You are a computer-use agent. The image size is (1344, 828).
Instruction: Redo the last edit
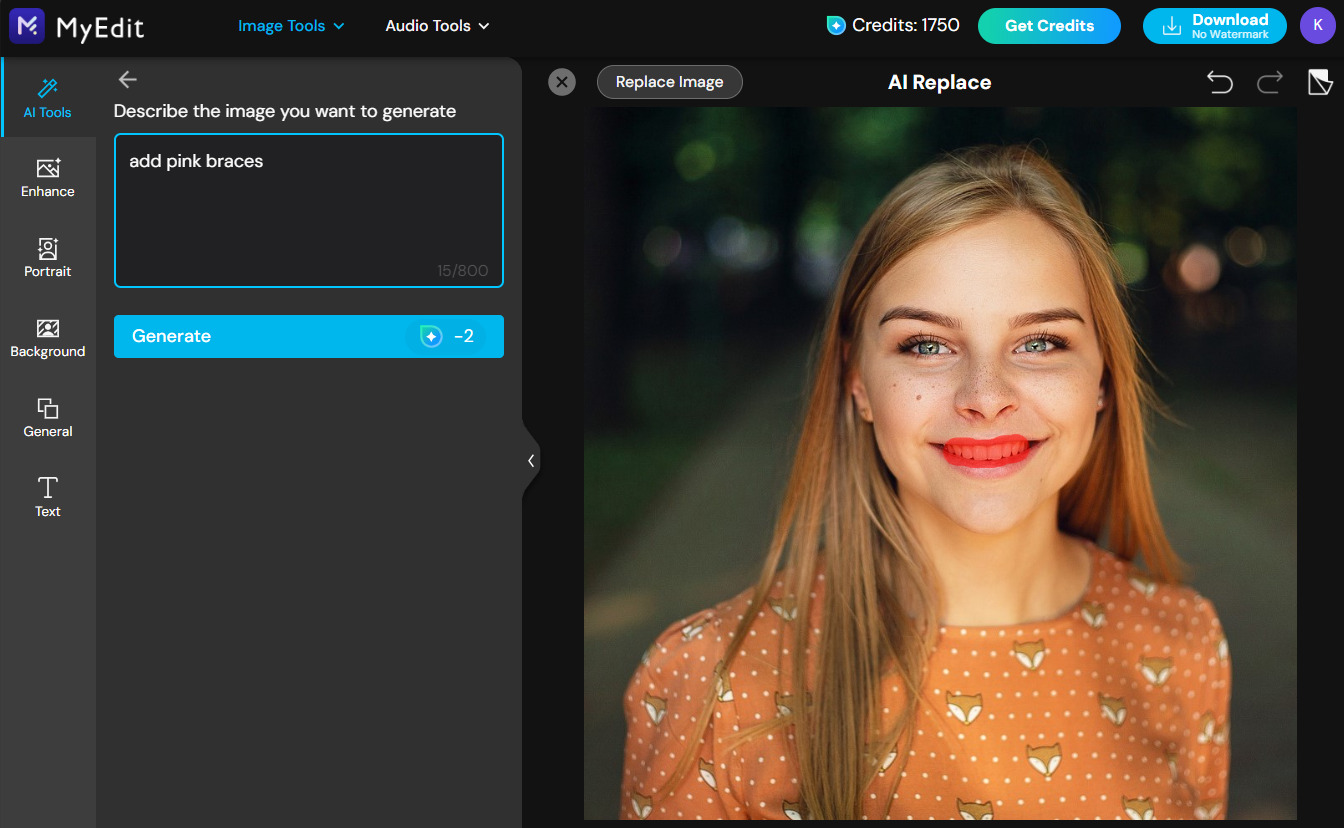point(1269,83)
